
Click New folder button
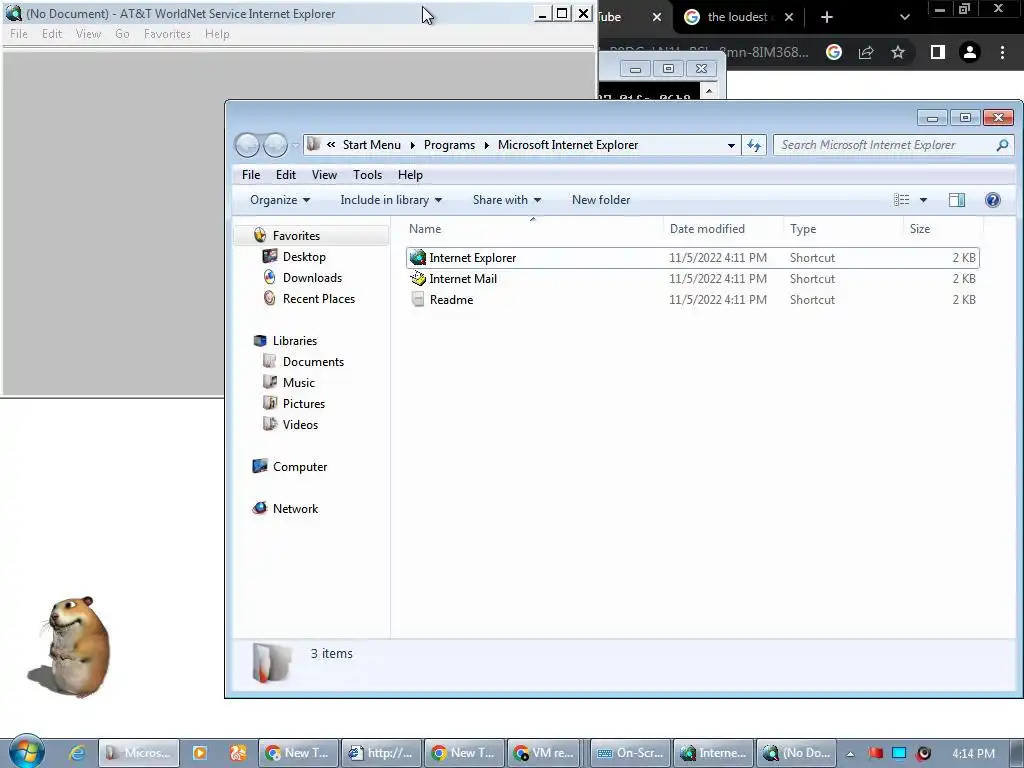pos(601,200)
